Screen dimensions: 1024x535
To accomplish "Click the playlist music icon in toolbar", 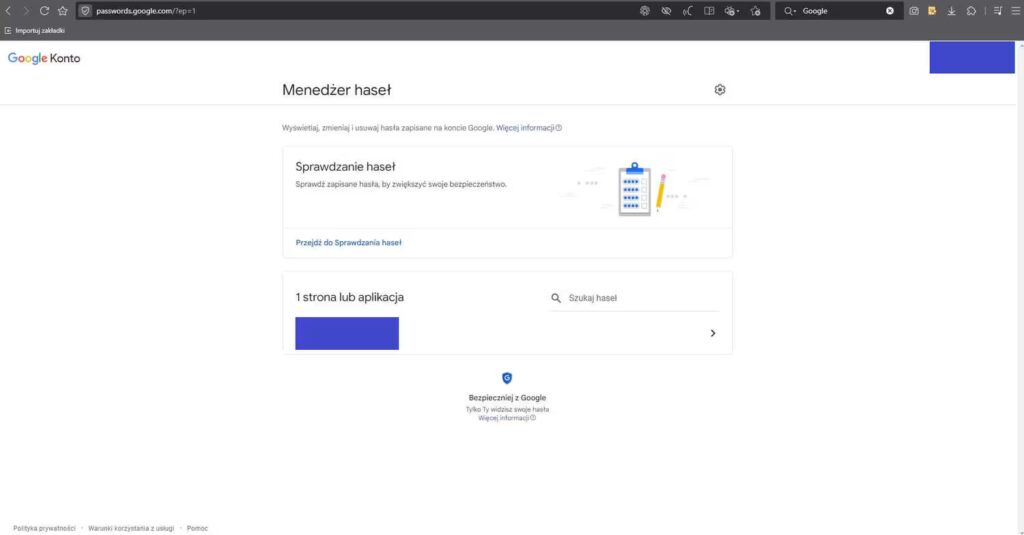I will pos(998,11).
